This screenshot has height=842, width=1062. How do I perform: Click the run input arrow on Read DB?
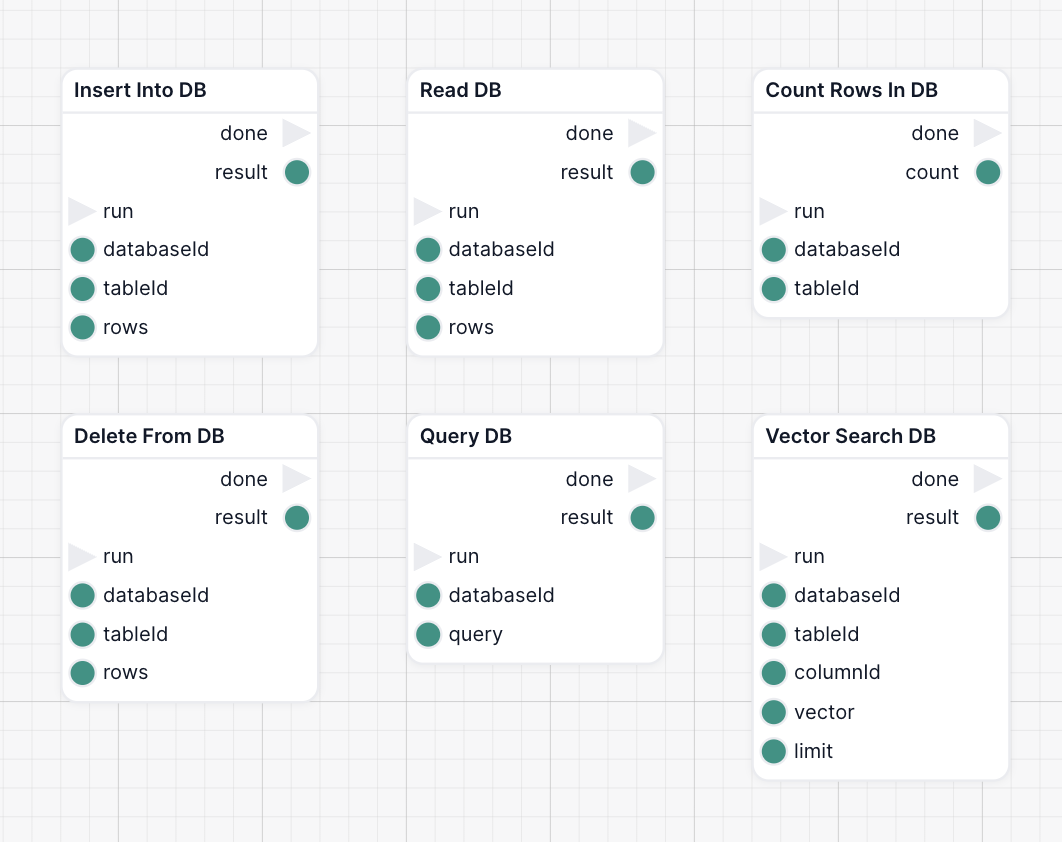pos(427,211)
